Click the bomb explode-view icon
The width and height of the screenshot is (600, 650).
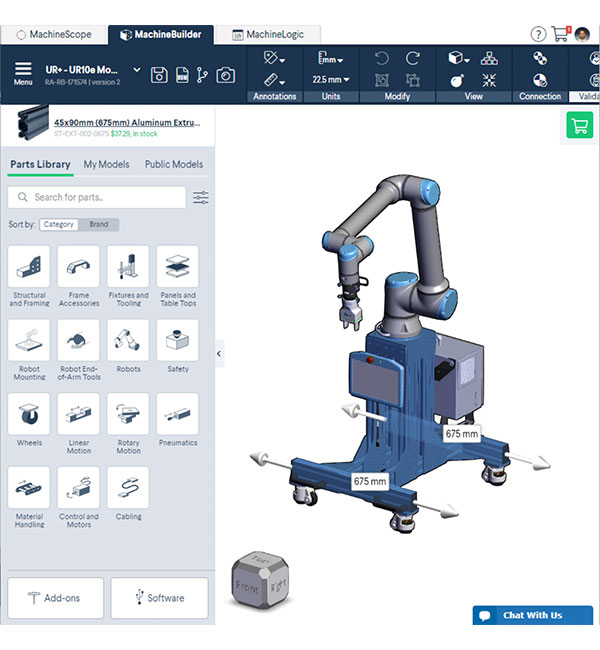tap(457, 80)
